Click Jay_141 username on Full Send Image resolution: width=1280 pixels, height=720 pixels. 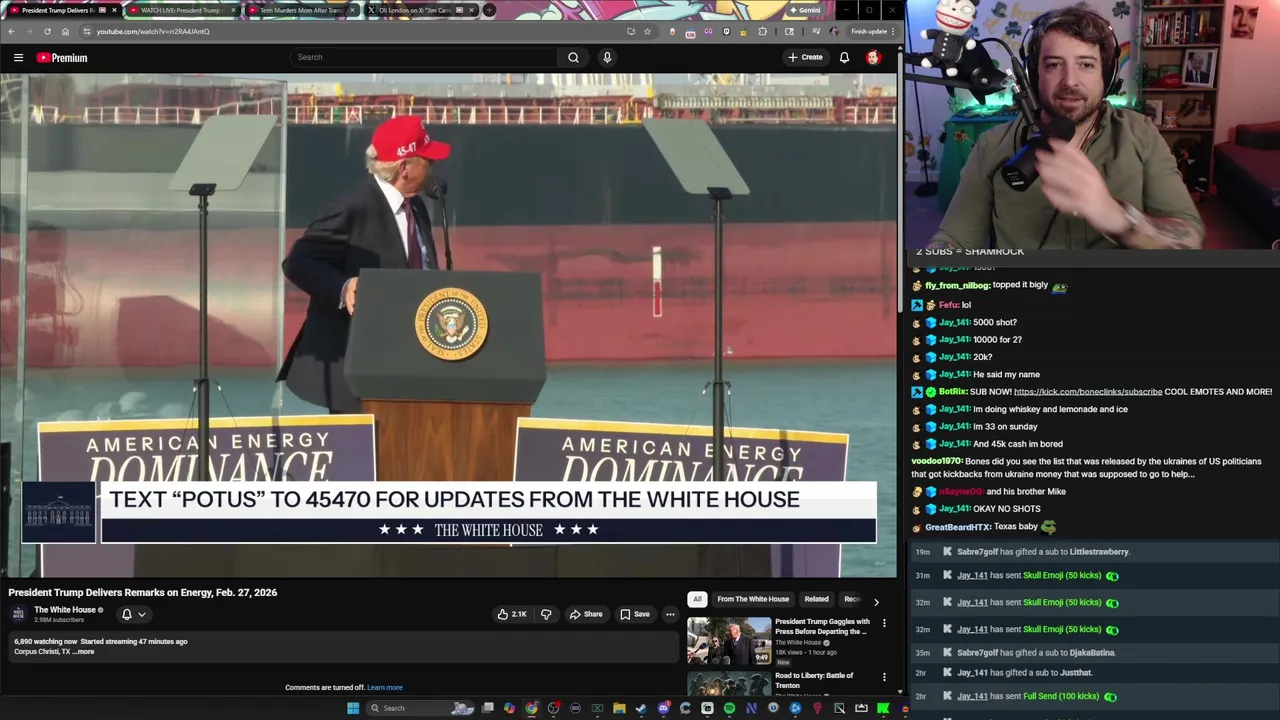point(972,696)
